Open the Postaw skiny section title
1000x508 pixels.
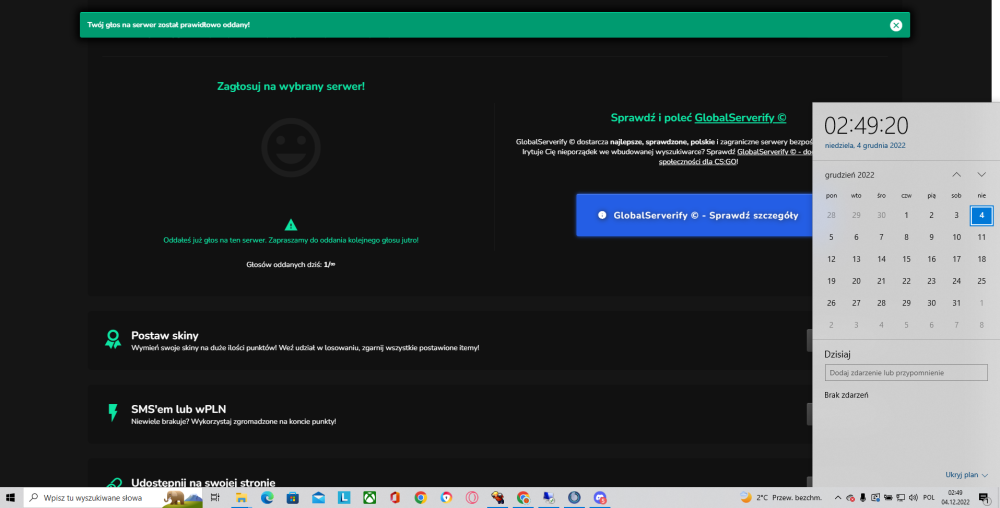coord(165,335)
